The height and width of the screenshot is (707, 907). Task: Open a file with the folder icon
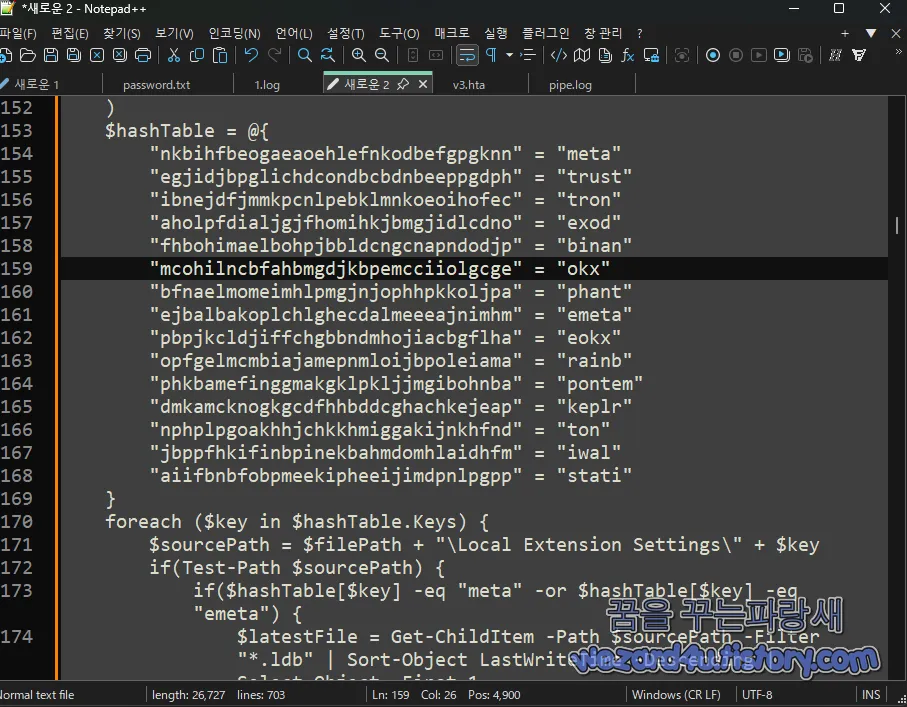click(28, 56)
